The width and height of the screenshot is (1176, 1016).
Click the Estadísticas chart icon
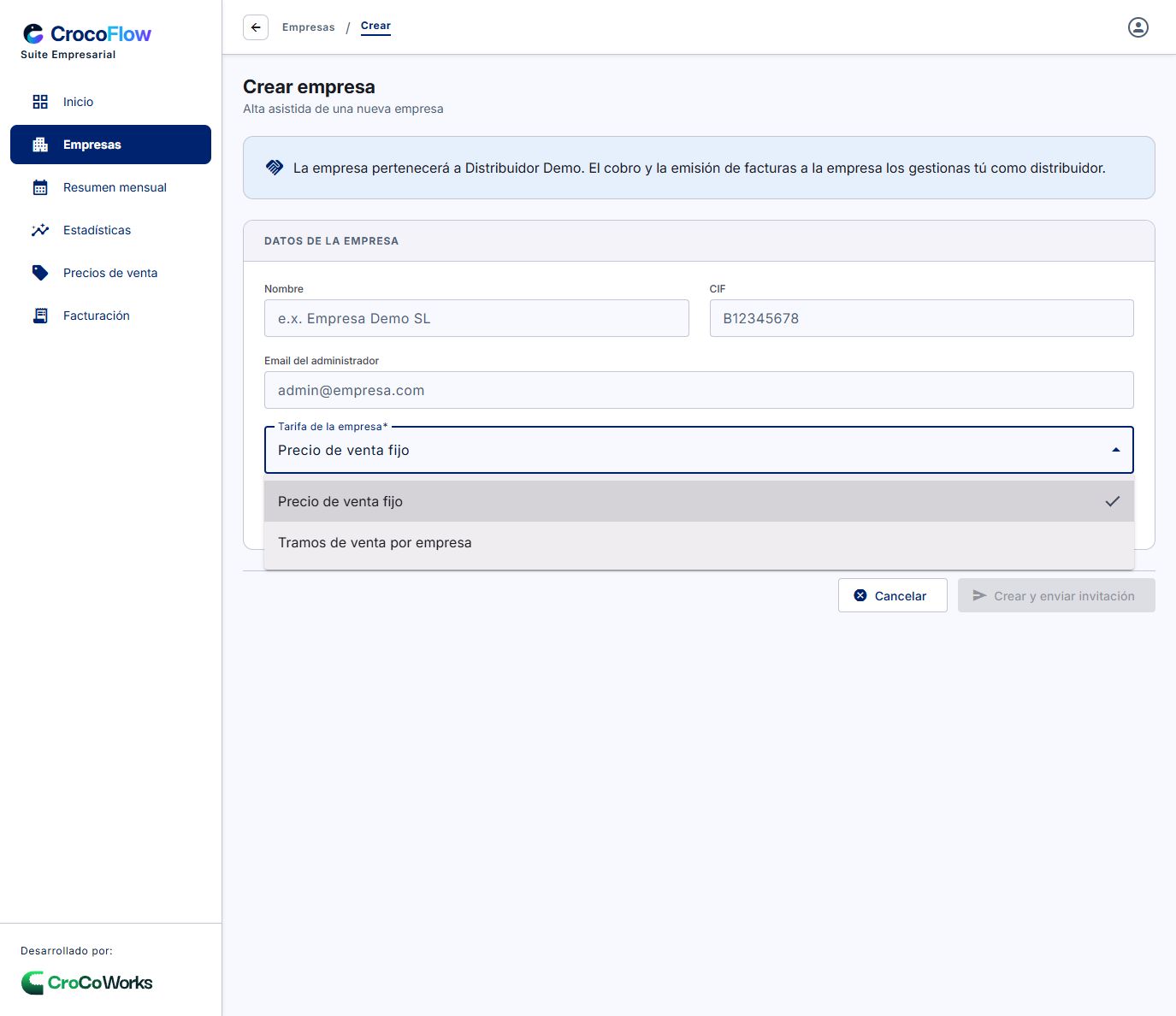point(40,230)
